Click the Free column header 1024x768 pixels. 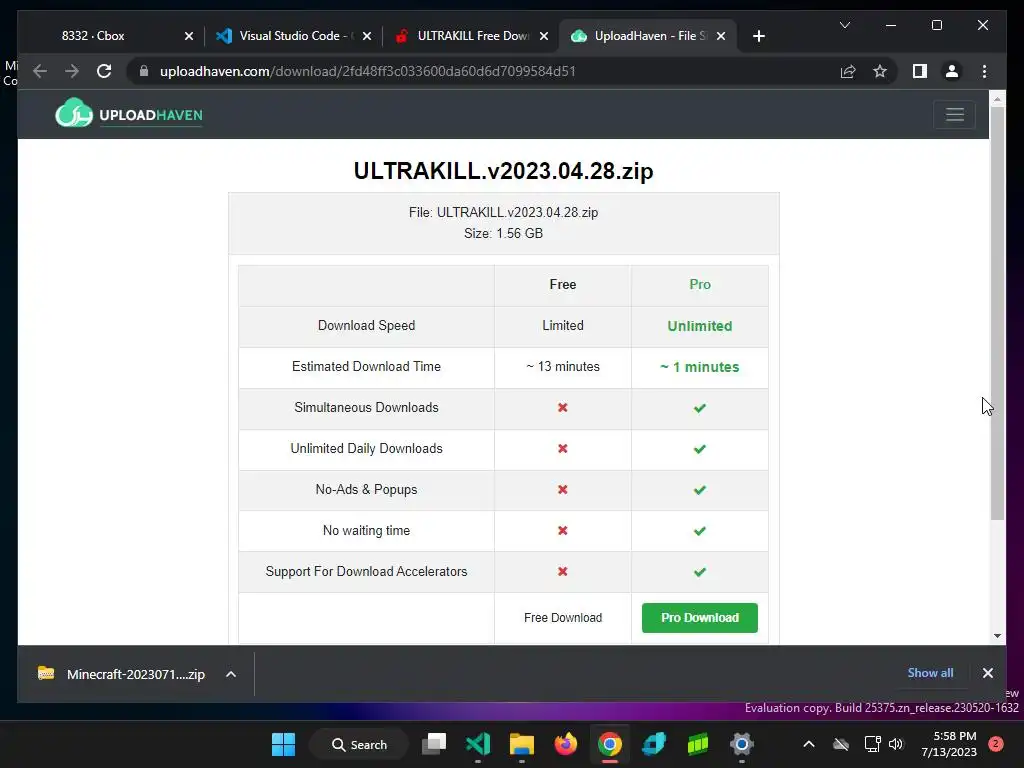562,284
